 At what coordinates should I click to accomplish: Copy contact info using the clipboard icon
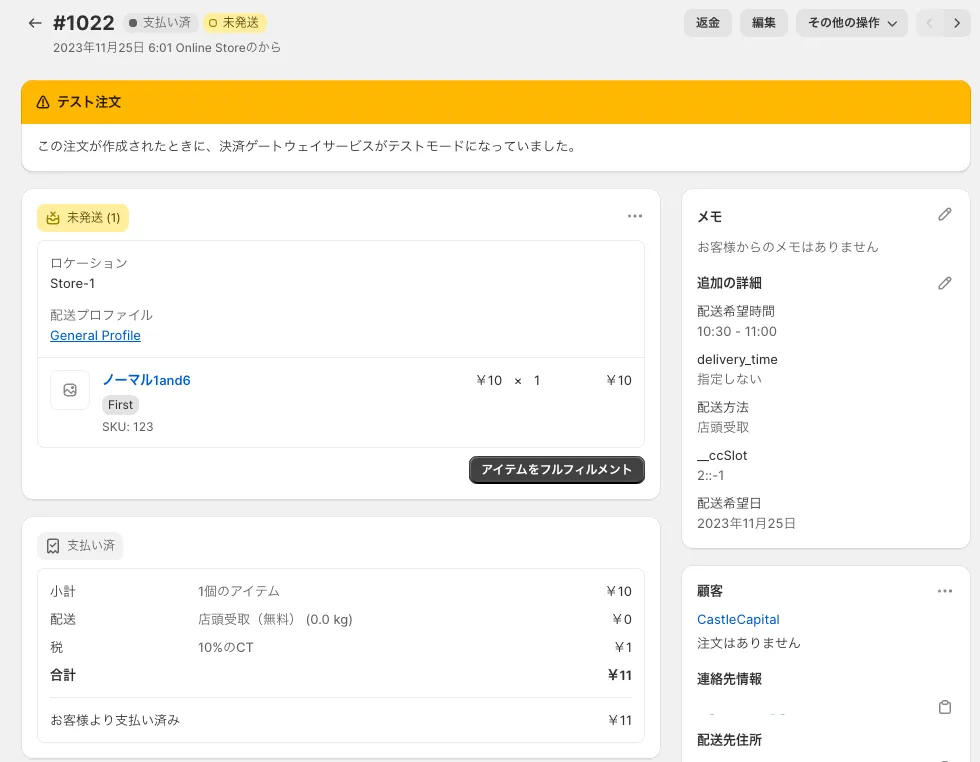(945, 707)
